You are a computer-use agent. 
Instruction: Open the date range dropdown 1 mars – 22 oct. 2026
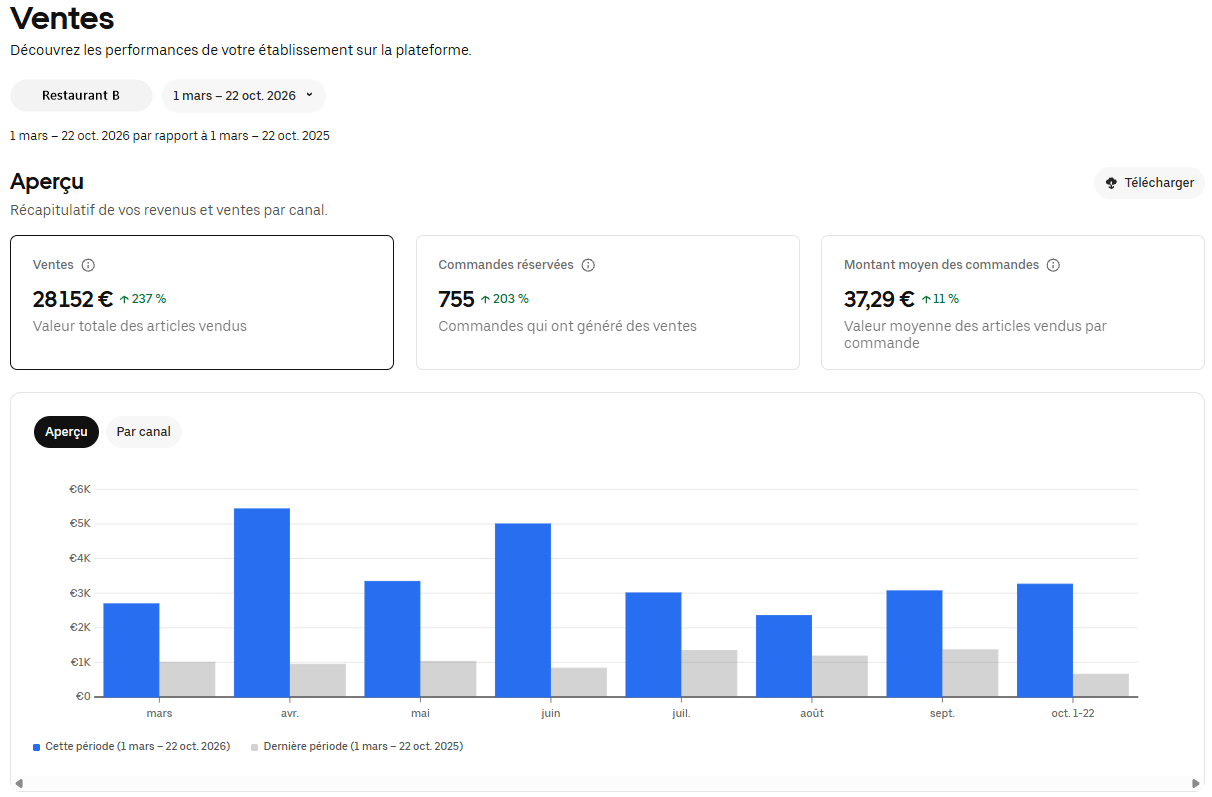(x=244, y=96)
